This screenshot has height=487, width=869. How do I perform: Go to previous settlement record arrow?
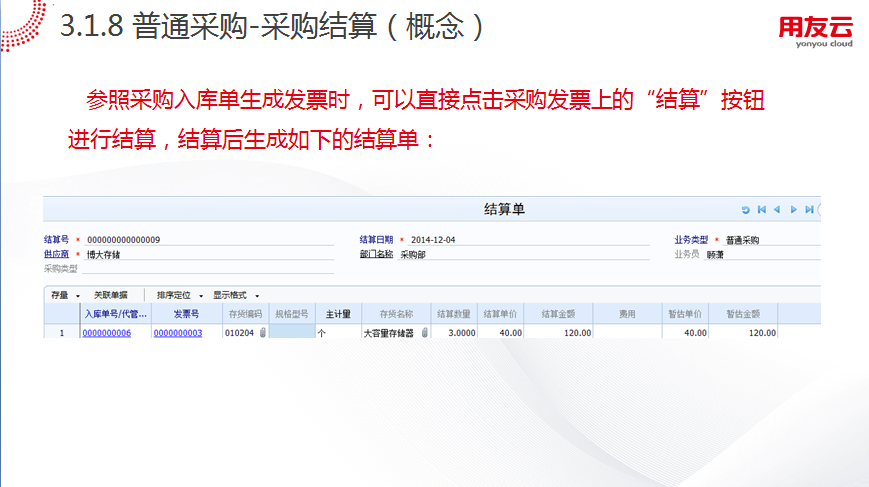[777, 209]
